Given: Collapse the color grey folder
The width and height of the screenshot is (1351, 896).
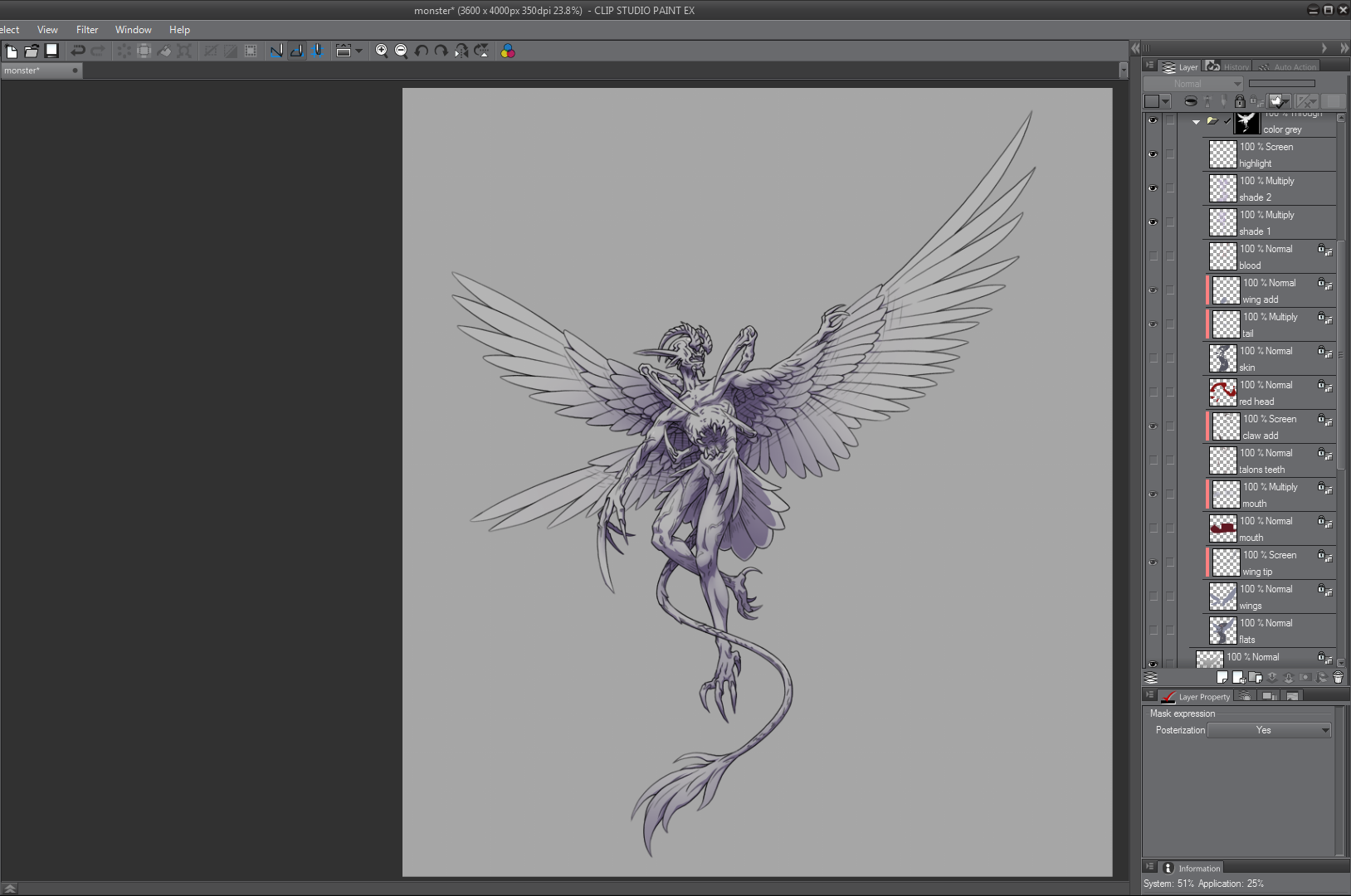Looking at the screenshot, I should [1196, 122].
